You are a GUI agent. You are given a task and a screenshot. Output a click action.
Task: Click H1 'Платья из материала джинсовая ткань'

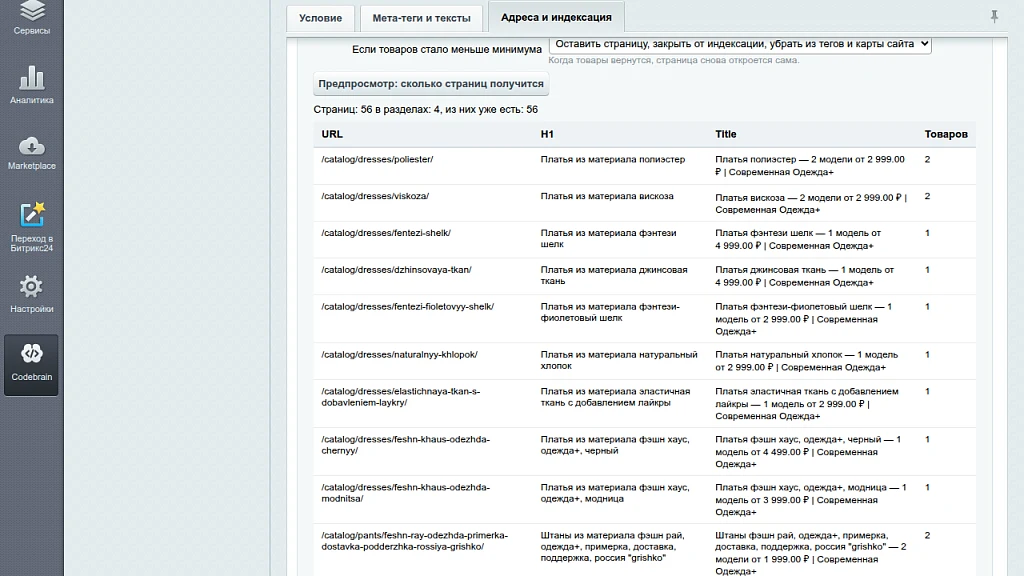point(614,276)
